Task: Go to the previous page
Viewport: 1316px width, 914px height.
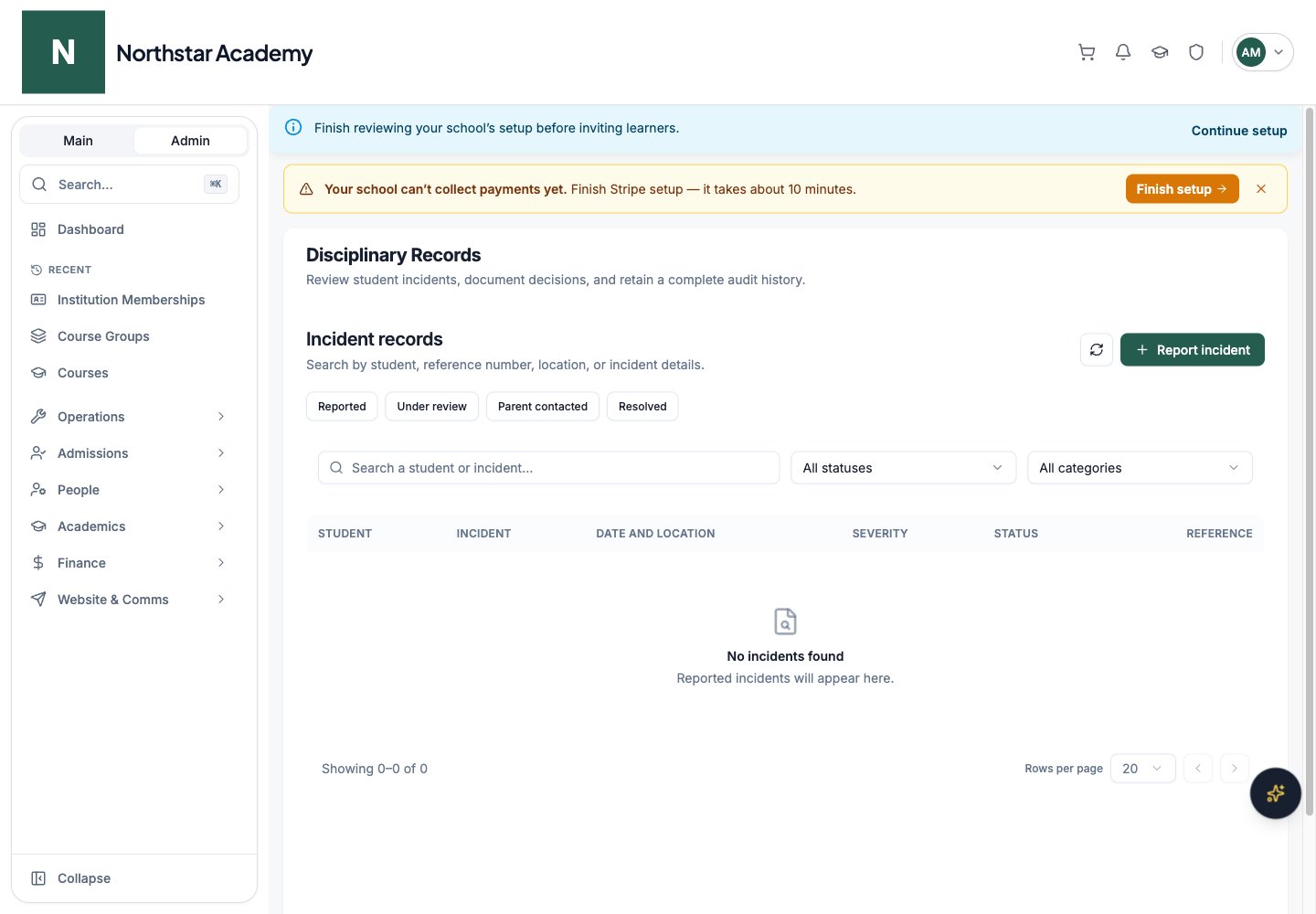Action: click(x=1198, y=769)
